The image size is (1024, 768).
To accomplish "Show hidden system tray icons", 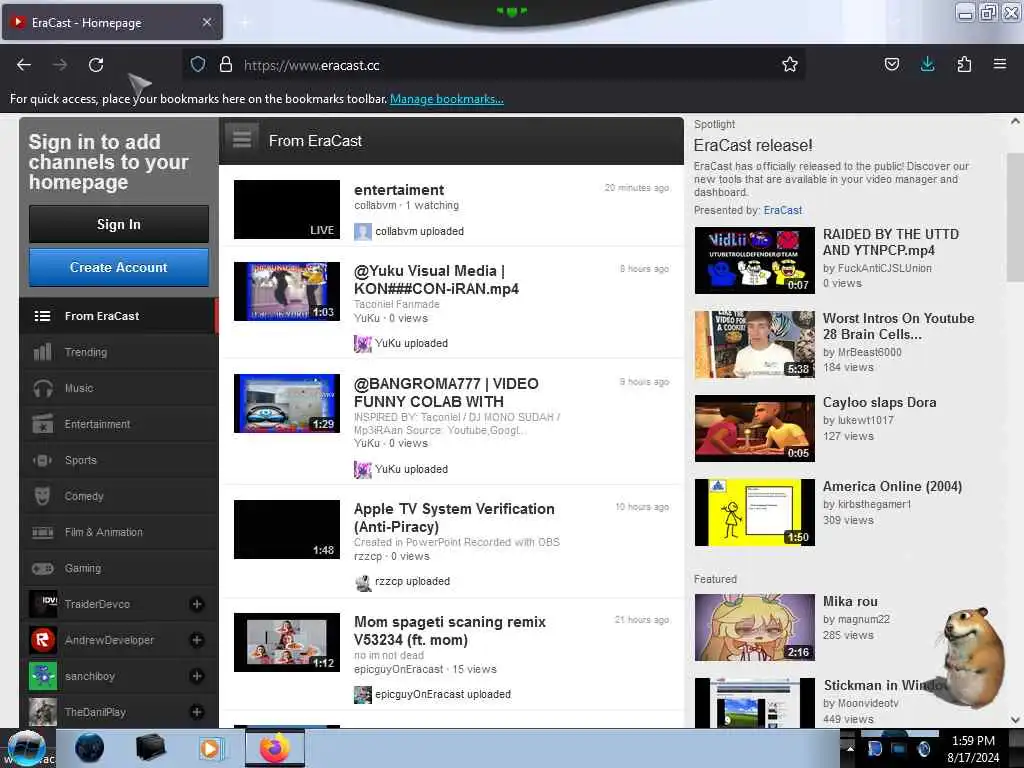I will pos(850,748).
